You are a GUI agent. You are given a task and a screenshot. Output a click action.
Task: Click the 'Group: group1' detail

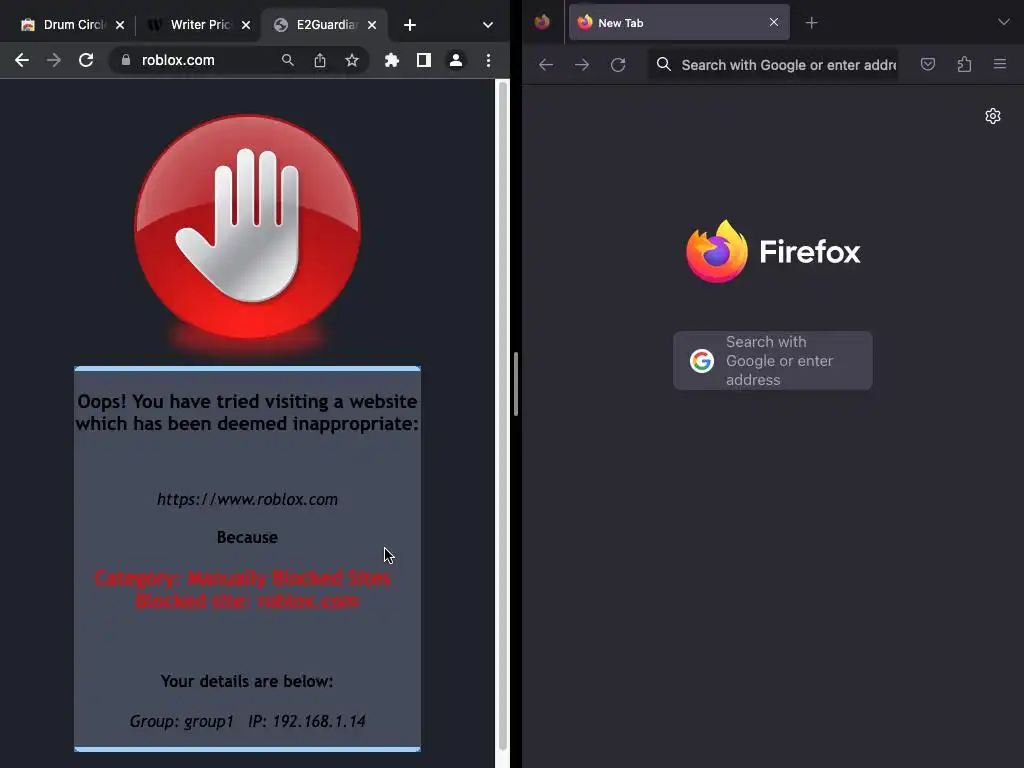[x=181, y=721]
